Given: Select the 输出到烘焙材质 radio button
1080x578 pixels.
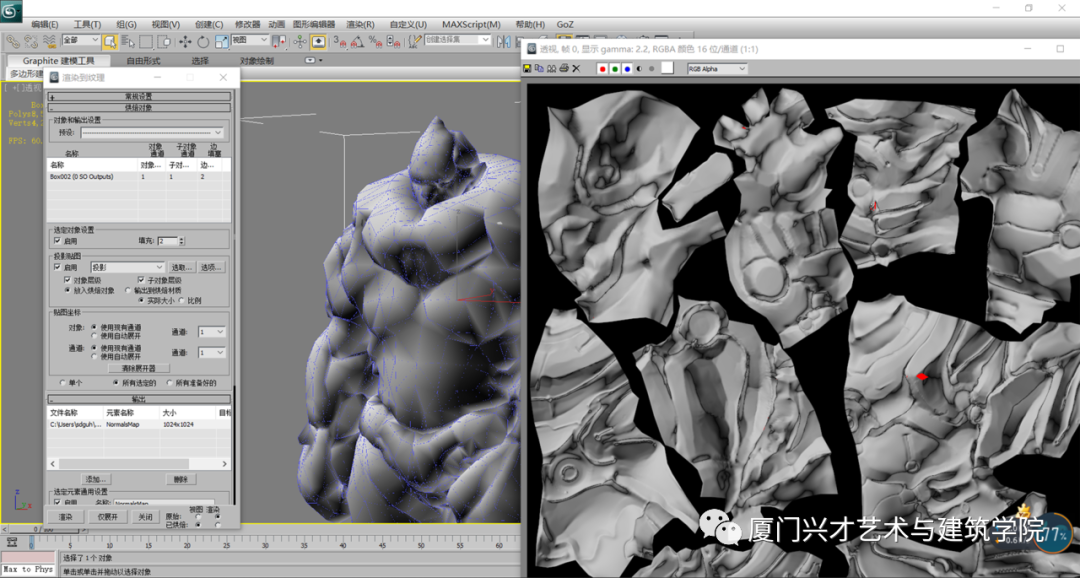Looking at the screenshot, I should (128, 291).
